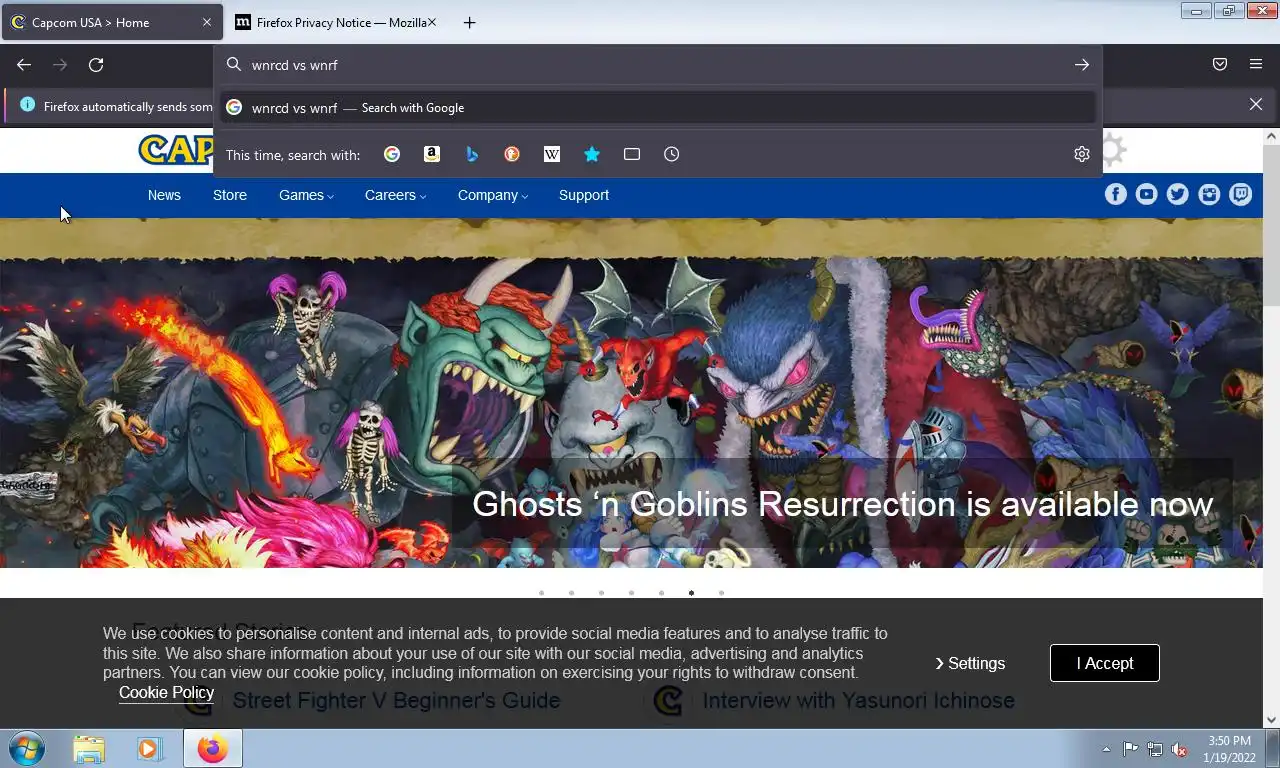Viewport: 1280px width, 768px height.
Task: Expand Games dropdown menu
Action: pyautogui.click(x=306, y=195)
